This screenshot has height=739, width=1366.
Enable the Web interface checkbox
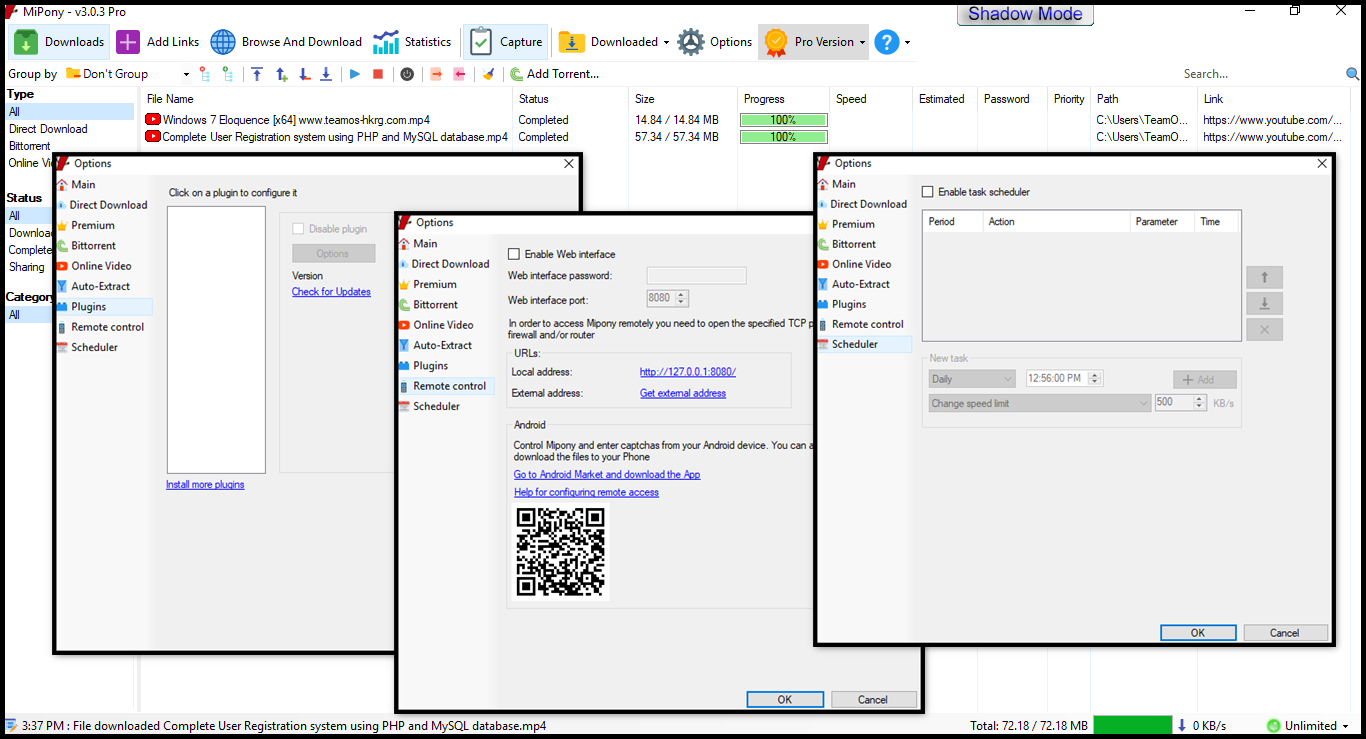tap(514, 254)
